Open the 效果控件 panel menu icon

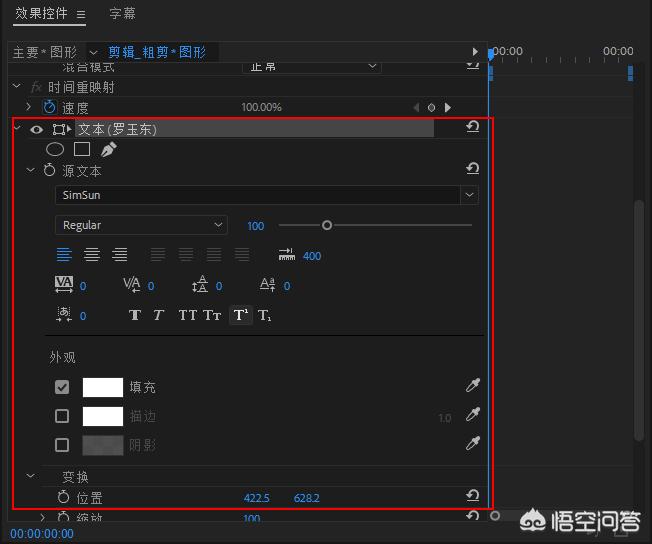pos(81,15)
